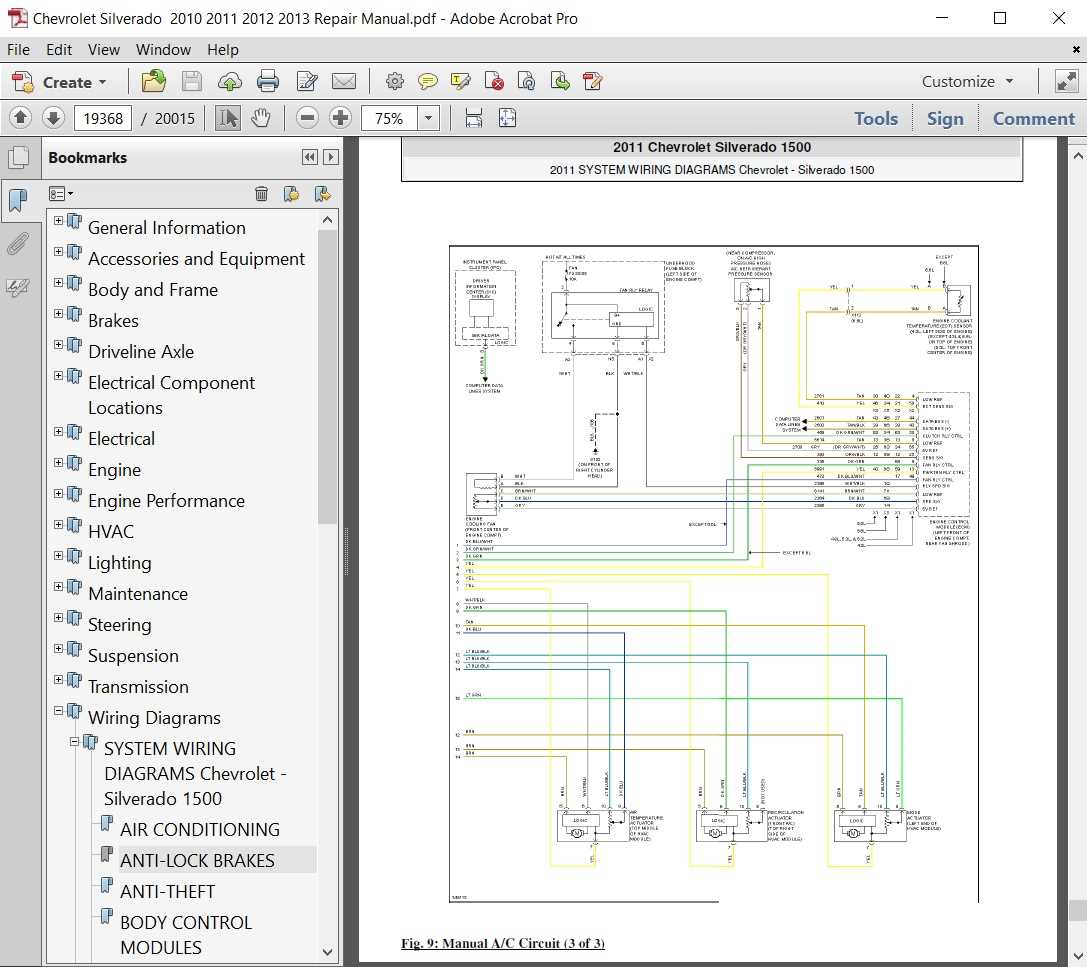Click the zoom percentage field
This screenshot has width=1087, height=967.
click(x=389, y=119)
